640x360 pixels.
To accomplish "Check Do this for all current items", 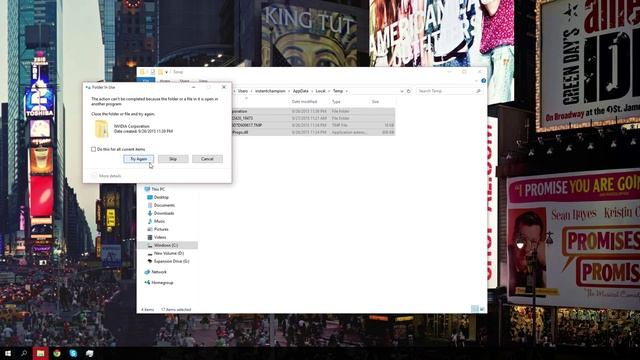I will [93, 149].
